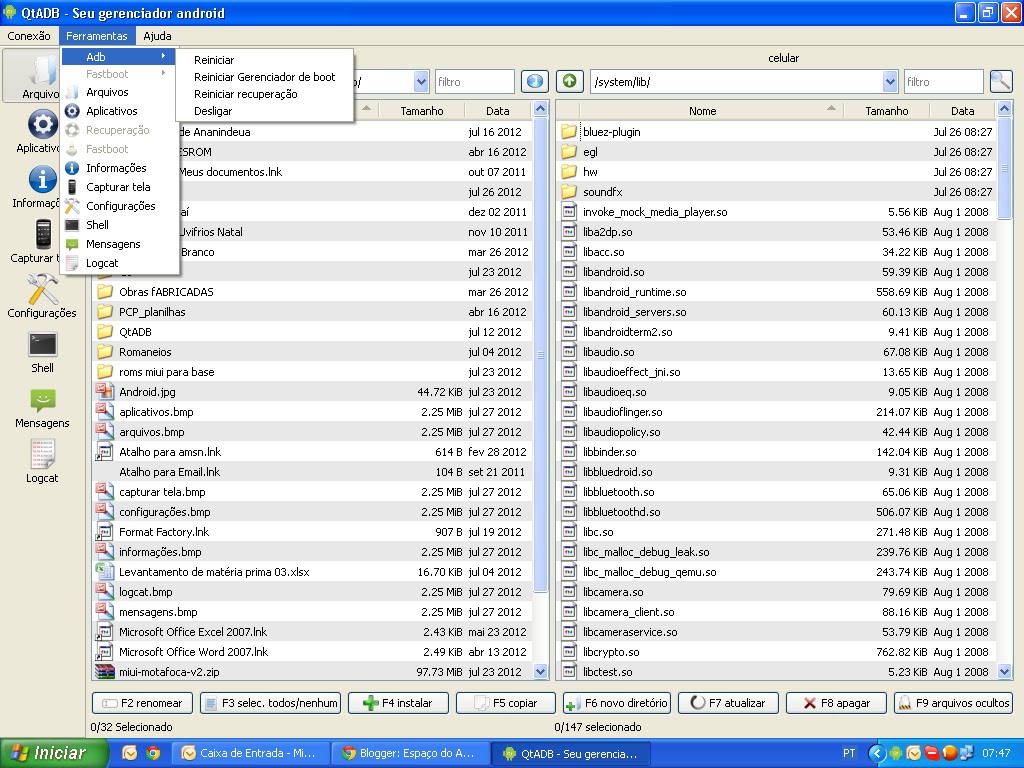Screen dimensions: 1024x768
Task: Sort phone files by Data column
Action: pos(962,111)
